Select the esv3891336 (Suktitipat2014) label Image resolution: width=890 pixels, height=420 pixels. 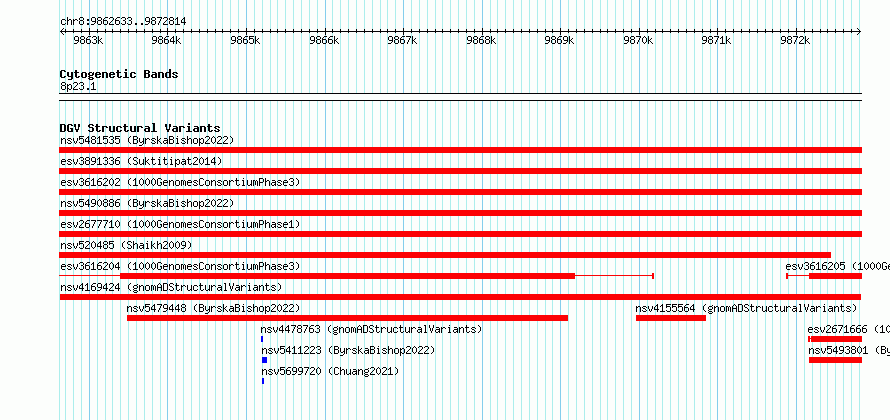coord(141,161)
